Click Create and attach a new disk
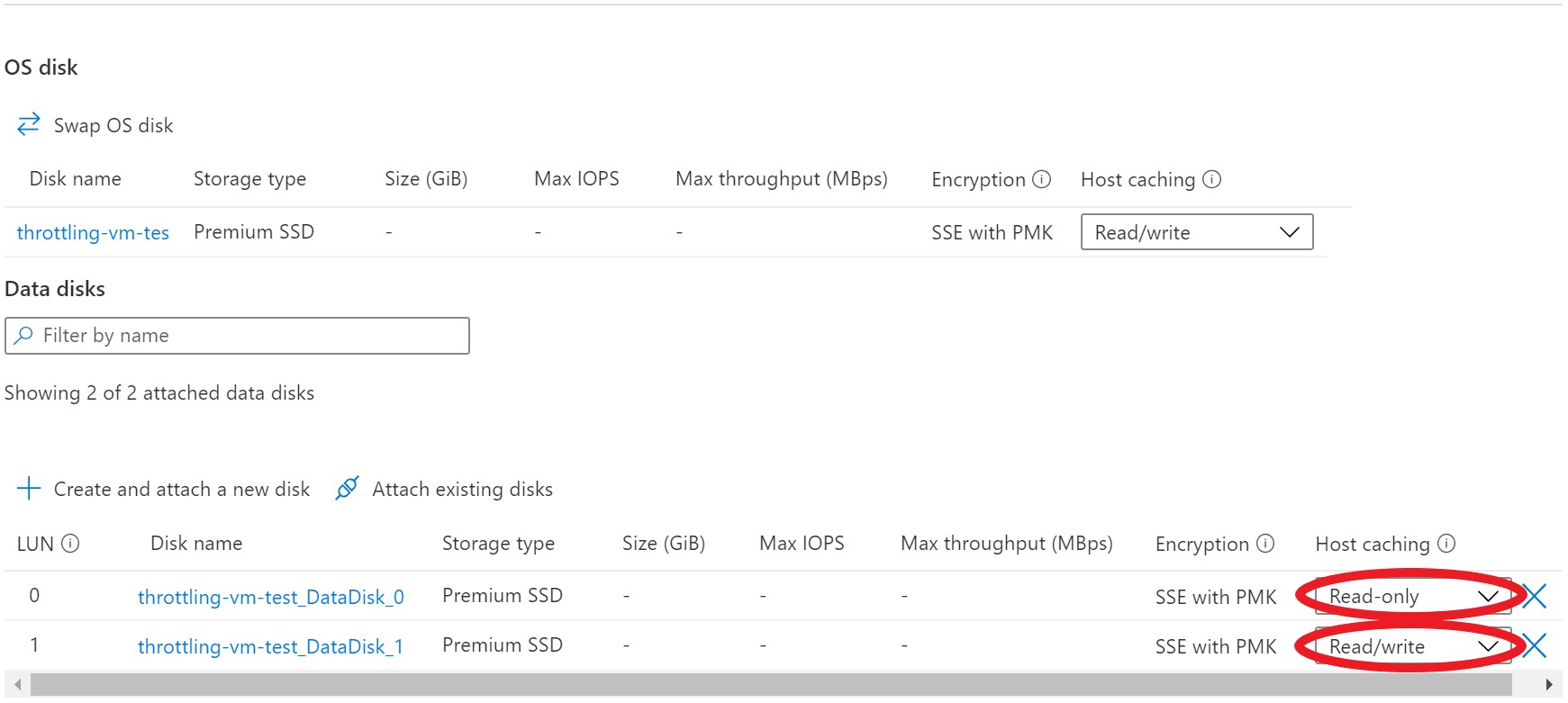Image resolution: width=1568 pixels, height=703 pixels. 181,489
